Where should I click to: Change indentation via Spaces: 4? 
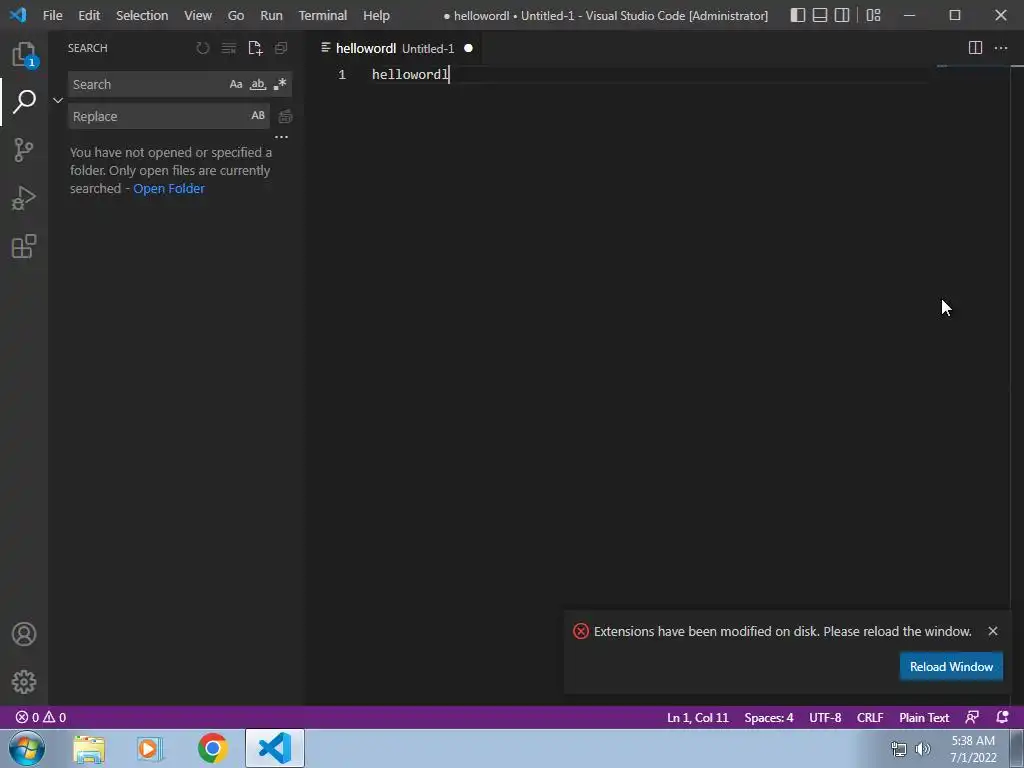pyautogui.click(x=769, y=717)
